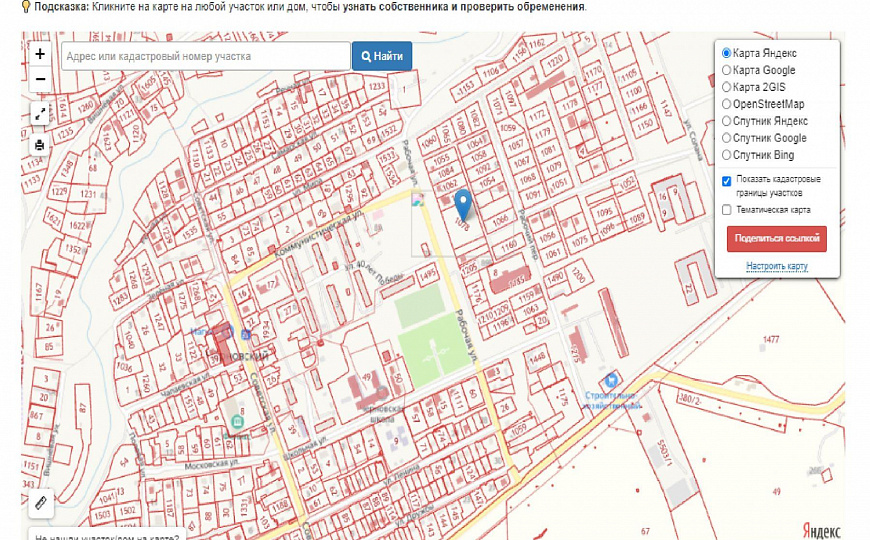Screen dimensions: 870x540
Task: Focus the address or cadastral number field
Action: pyautogui.click(x=205, y=57)
